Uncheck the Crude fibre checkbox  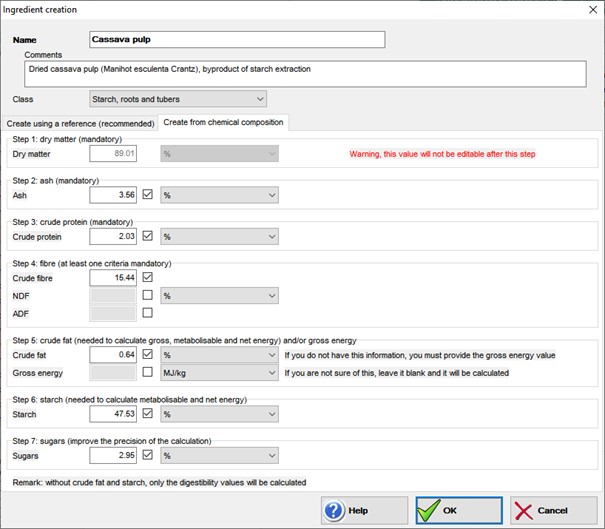147,277
